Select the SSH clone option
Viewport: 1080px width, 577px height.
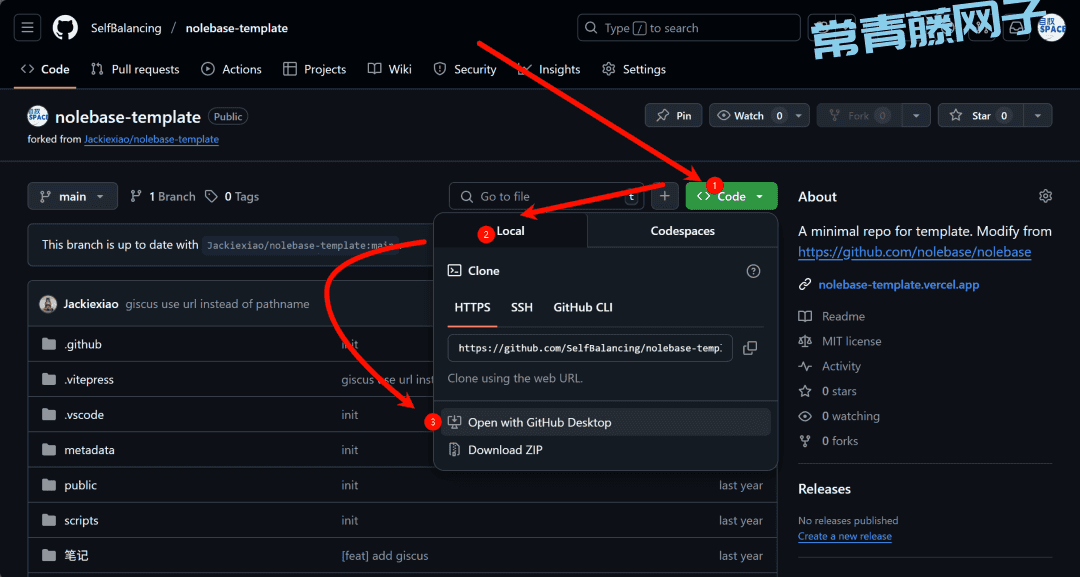521,307
